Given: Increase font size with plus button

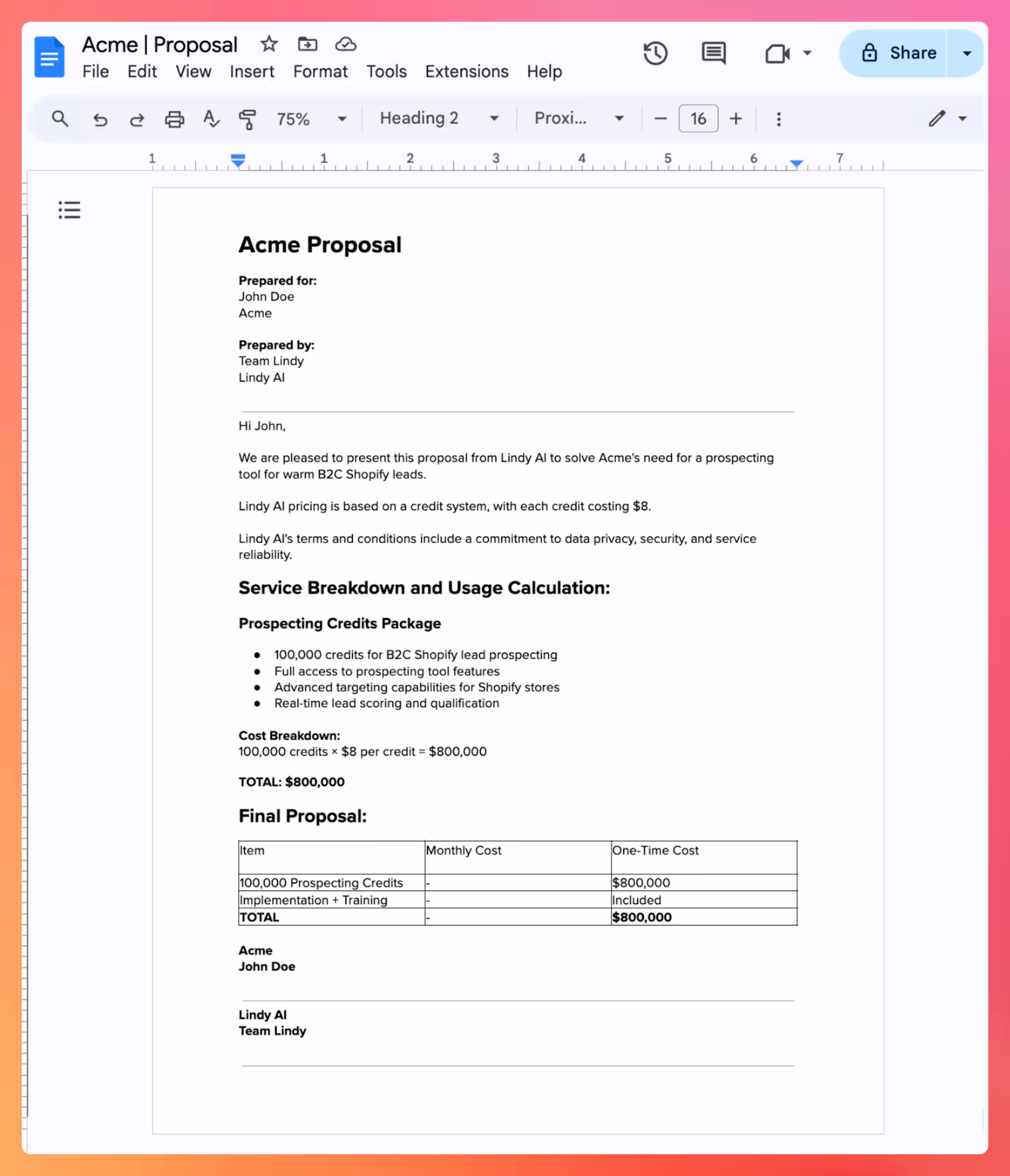Looking at the screenshot, I should coord(736,118).
